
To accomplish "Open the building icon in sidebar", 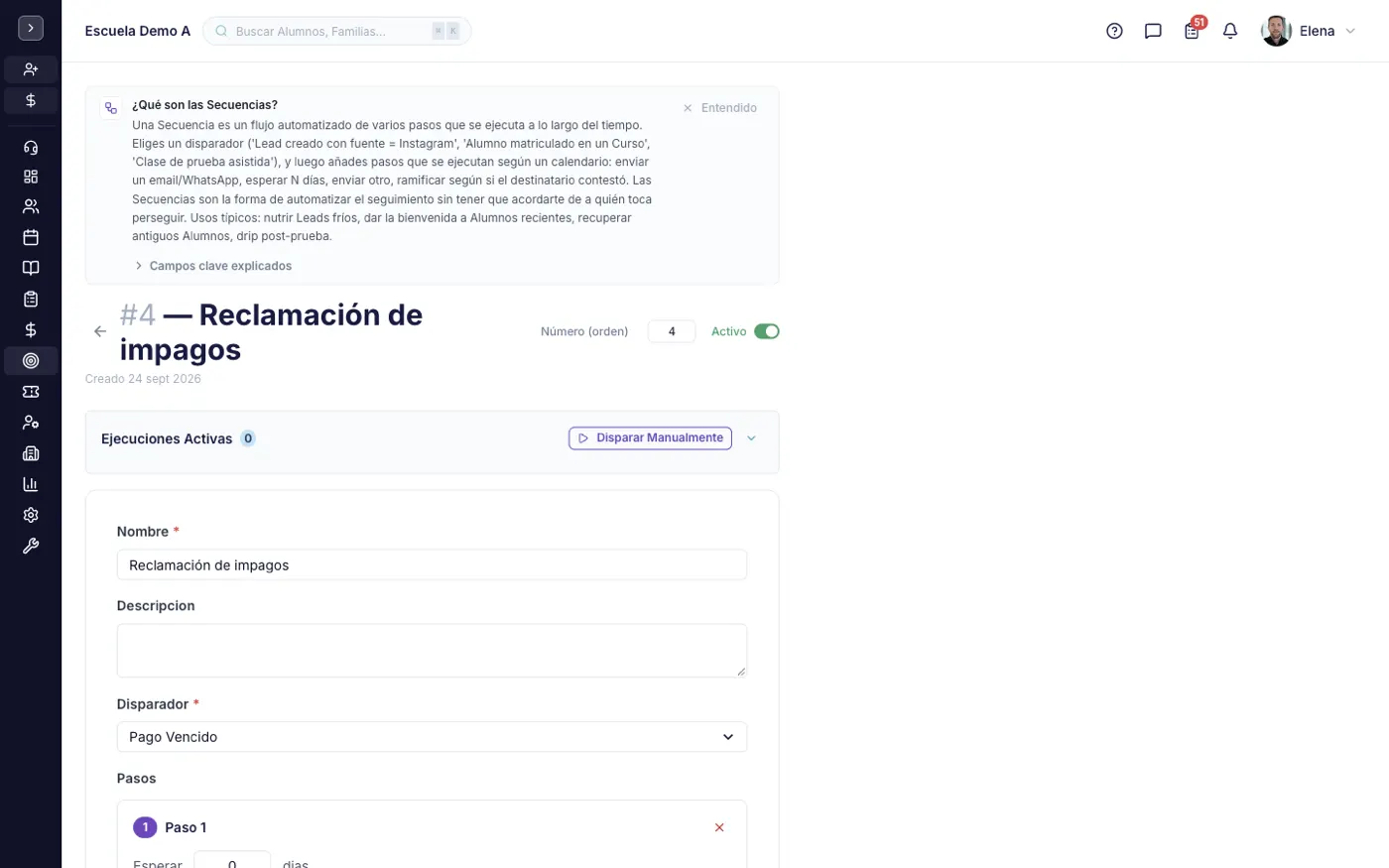I will pos(31,453).
